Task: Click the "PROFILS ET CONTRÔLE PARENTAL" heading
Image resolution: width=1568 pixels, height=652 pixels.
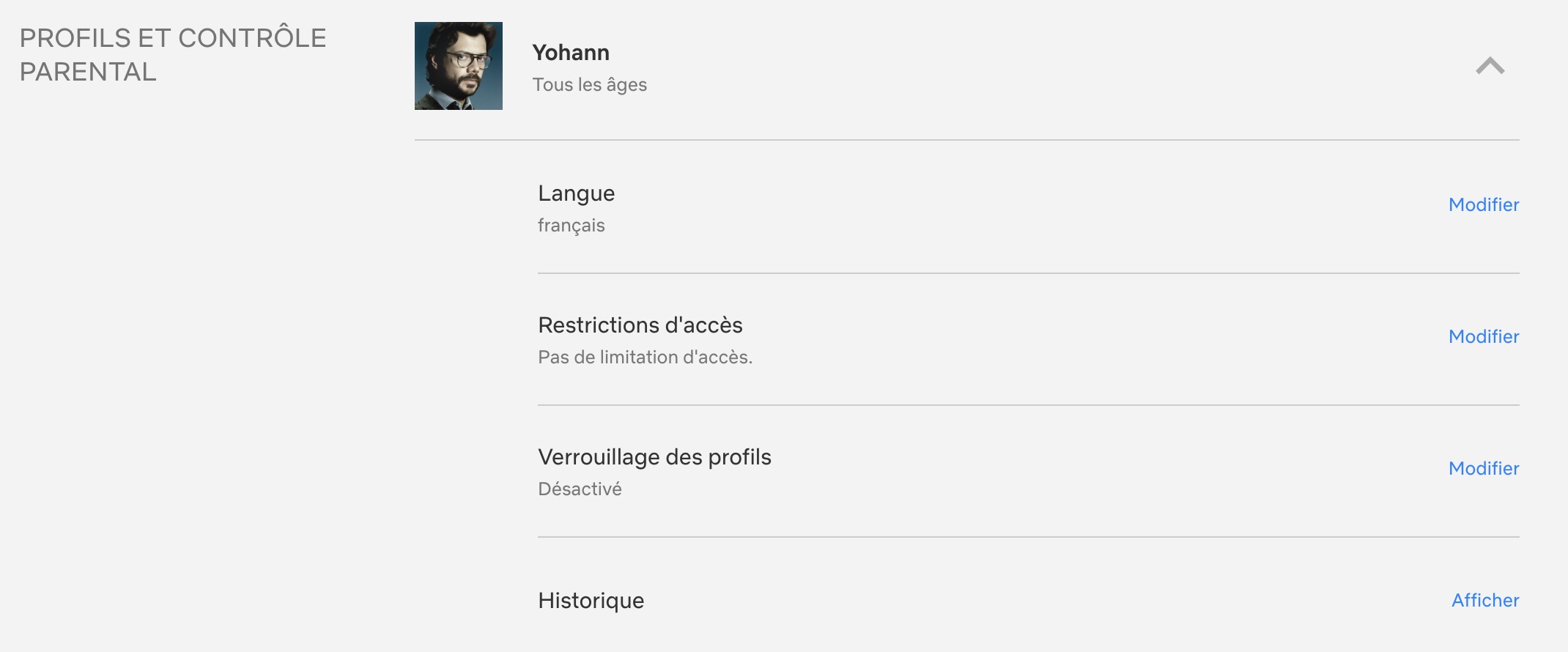Action: click(173, 55)
